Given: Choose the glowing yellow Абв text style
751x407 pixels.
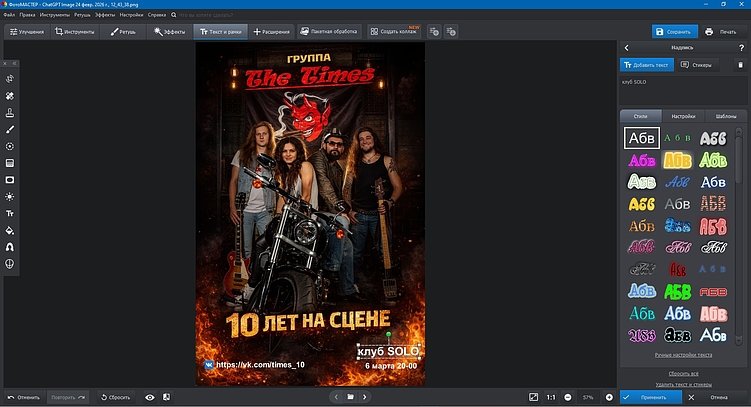Looking at the screenshot, I should point(677,160).
